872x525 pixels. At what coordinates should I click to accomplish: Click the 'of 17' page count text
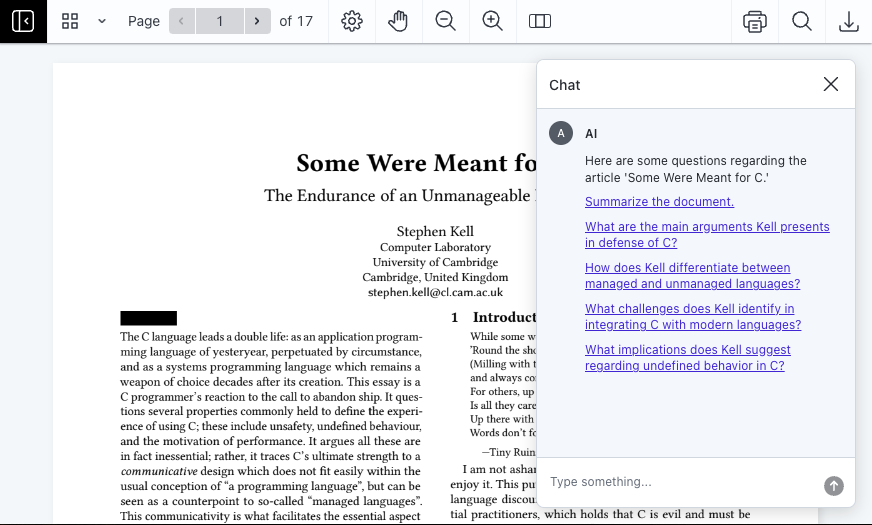296,21
